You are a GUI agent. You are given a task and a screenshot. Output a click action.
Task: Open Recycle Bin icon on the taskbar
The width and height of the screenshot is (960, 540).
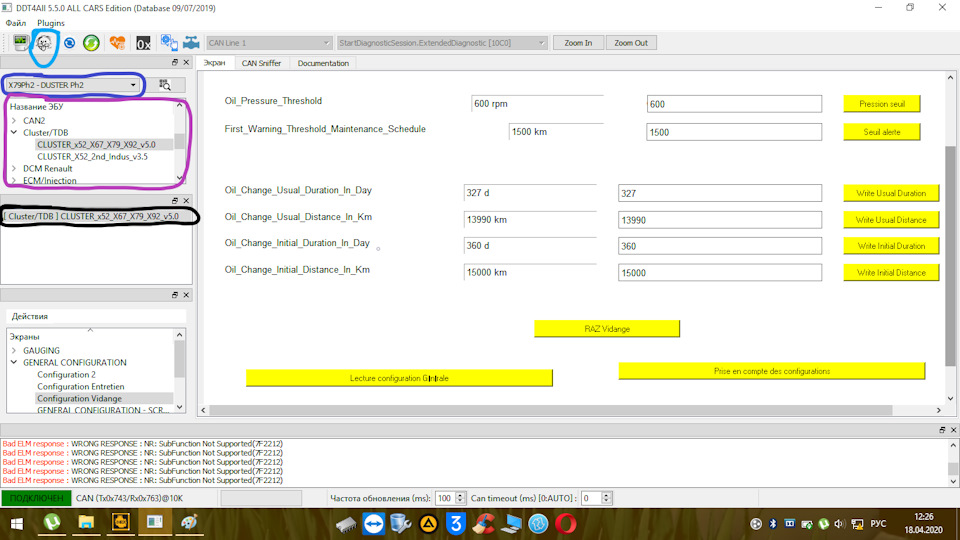(400, 524)
